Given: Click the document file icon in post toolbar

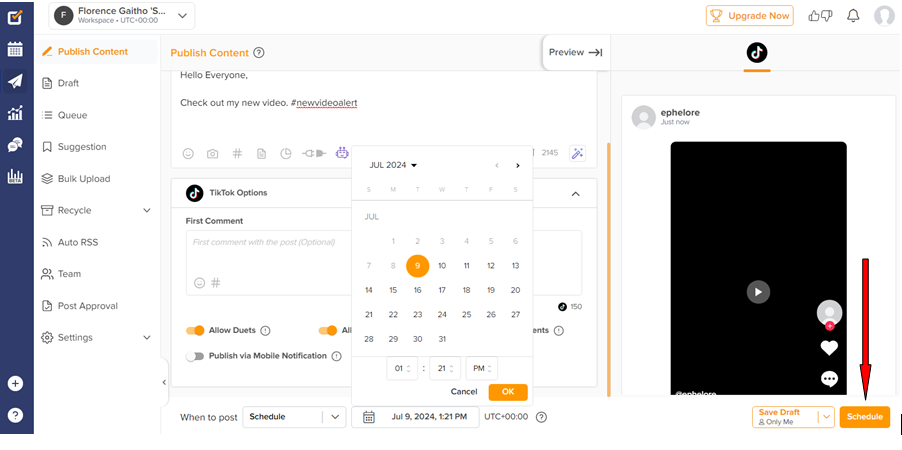Looking at the screenshot, I should click(261, 153).
